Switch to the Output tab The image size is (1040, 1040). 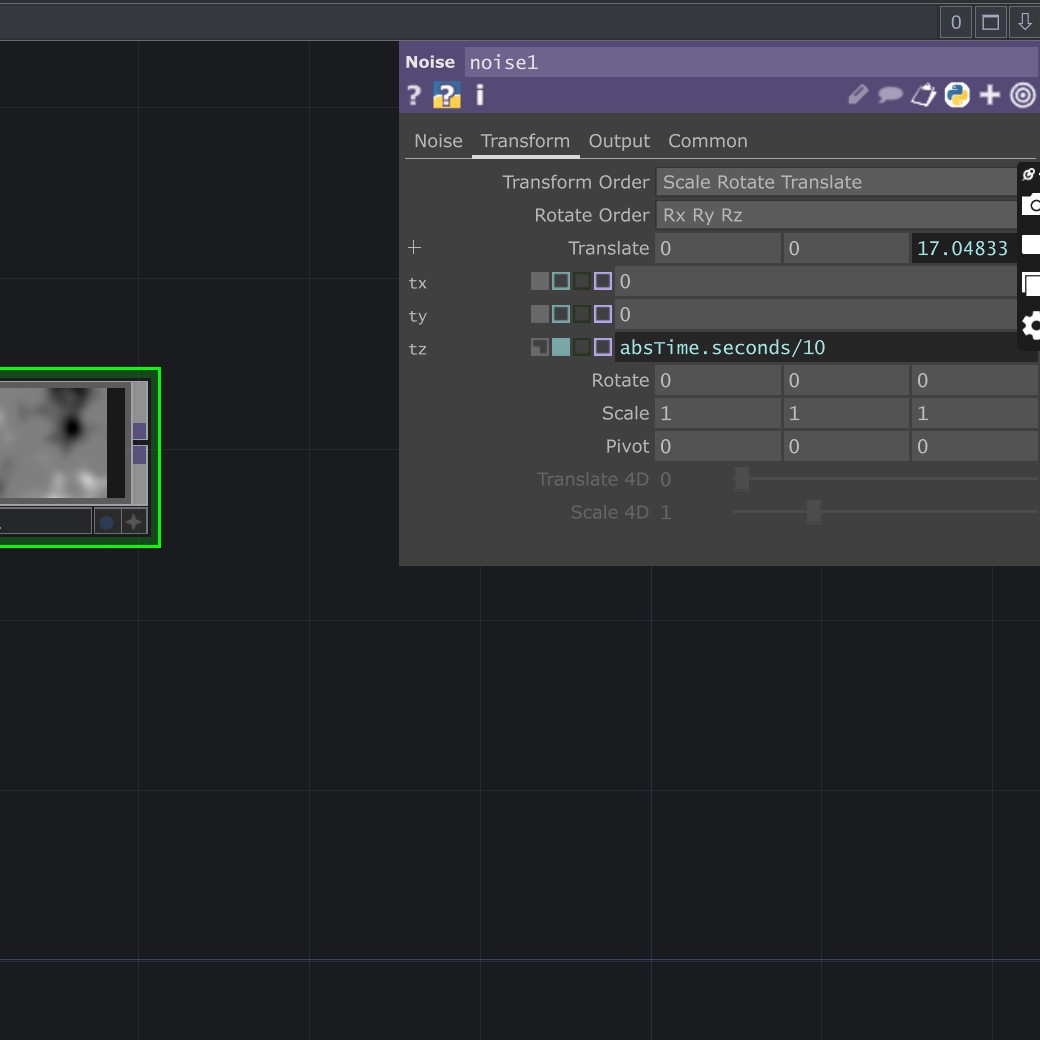tap(618, 141)
